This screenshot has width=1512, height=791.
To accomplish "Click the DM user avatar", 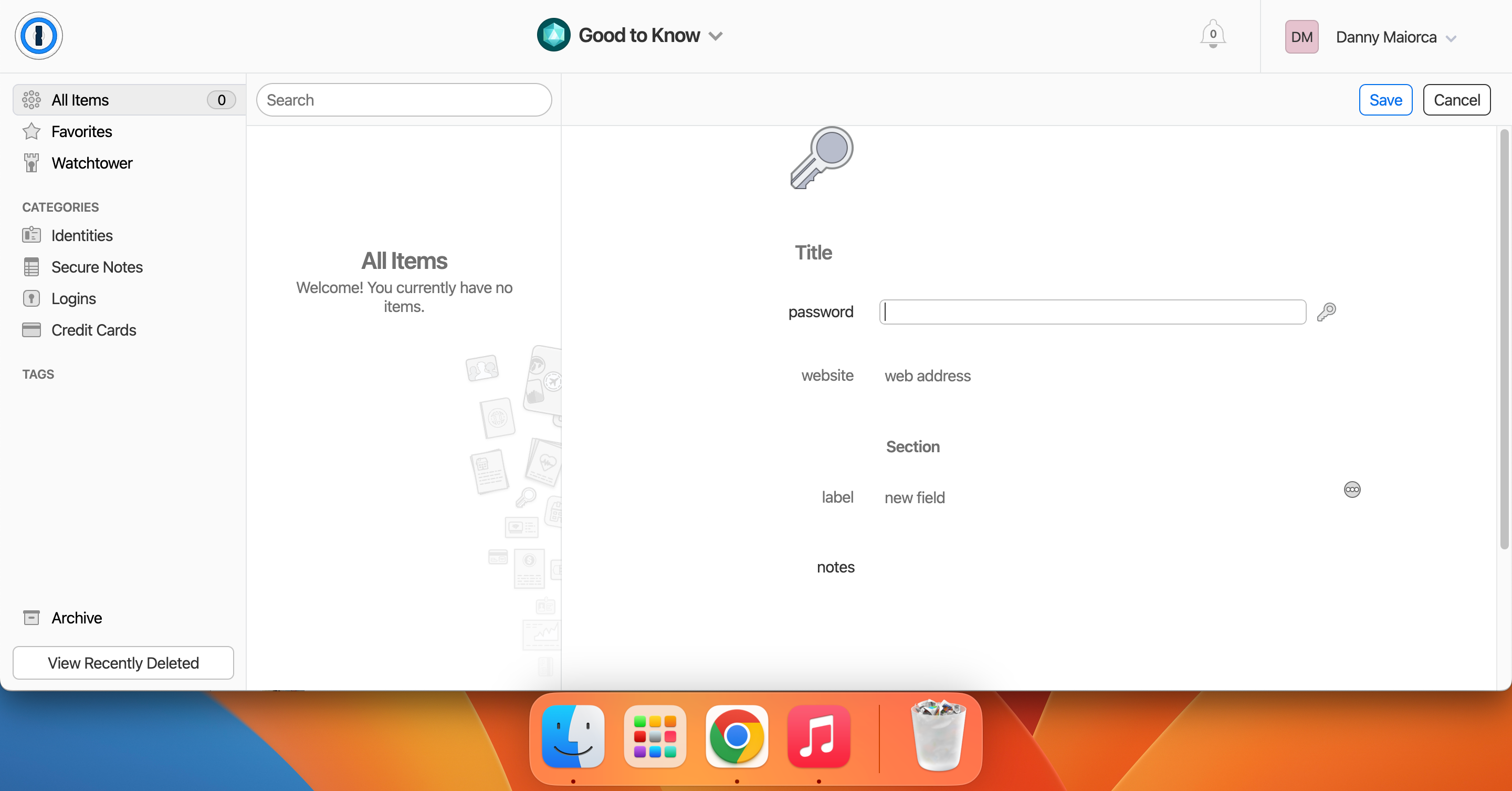I will (x=1301, y=37).
